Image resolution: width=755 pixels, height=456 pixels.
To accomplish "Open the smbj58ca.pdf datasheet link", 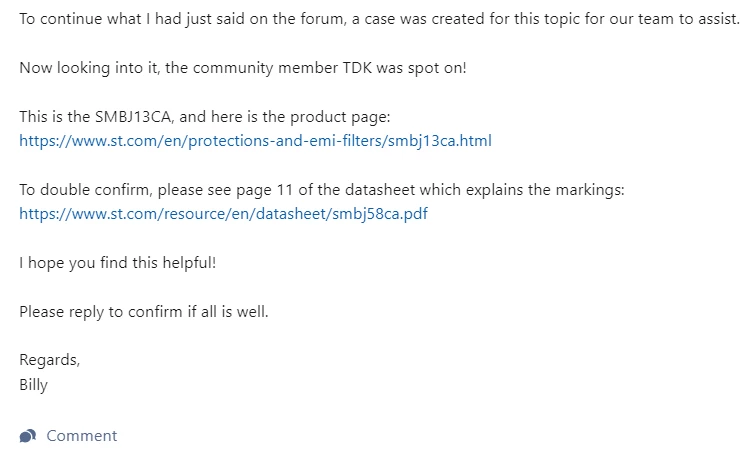I will [x=223, y=213].
